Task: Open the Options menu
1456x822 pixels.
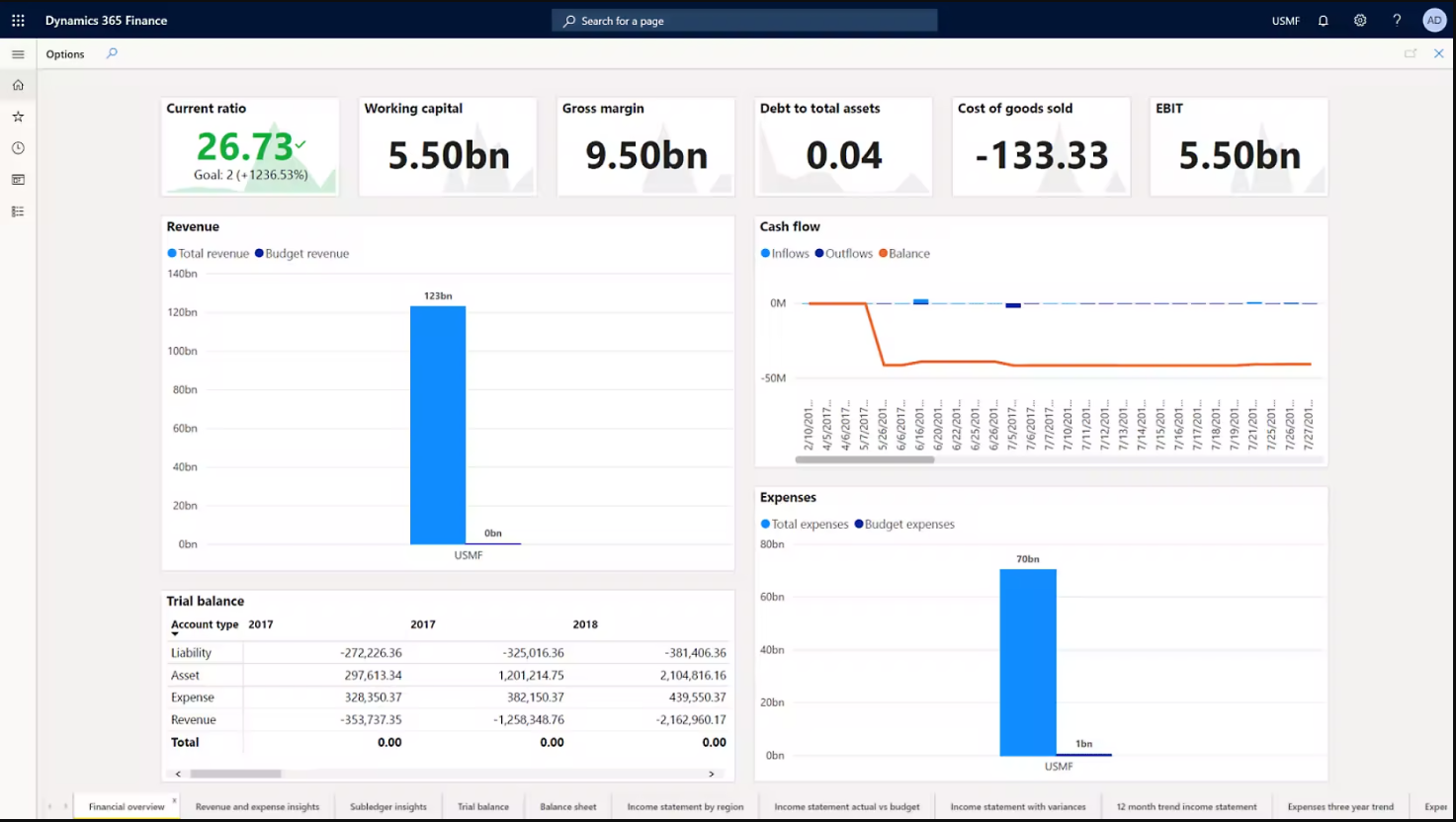Action: [65, 54]
